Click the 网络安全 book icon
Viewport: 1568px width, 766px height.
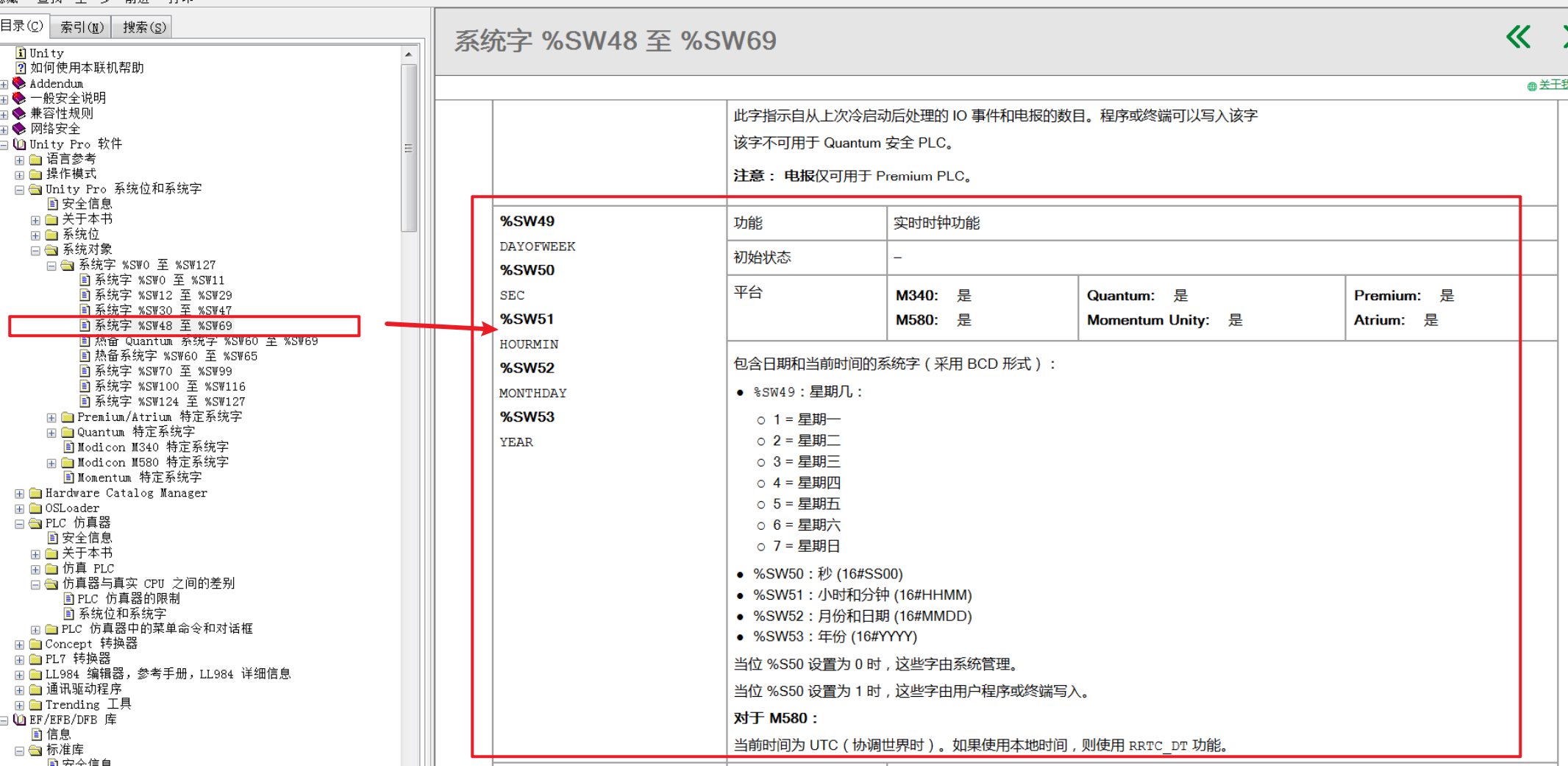click(x=19, y=129)
